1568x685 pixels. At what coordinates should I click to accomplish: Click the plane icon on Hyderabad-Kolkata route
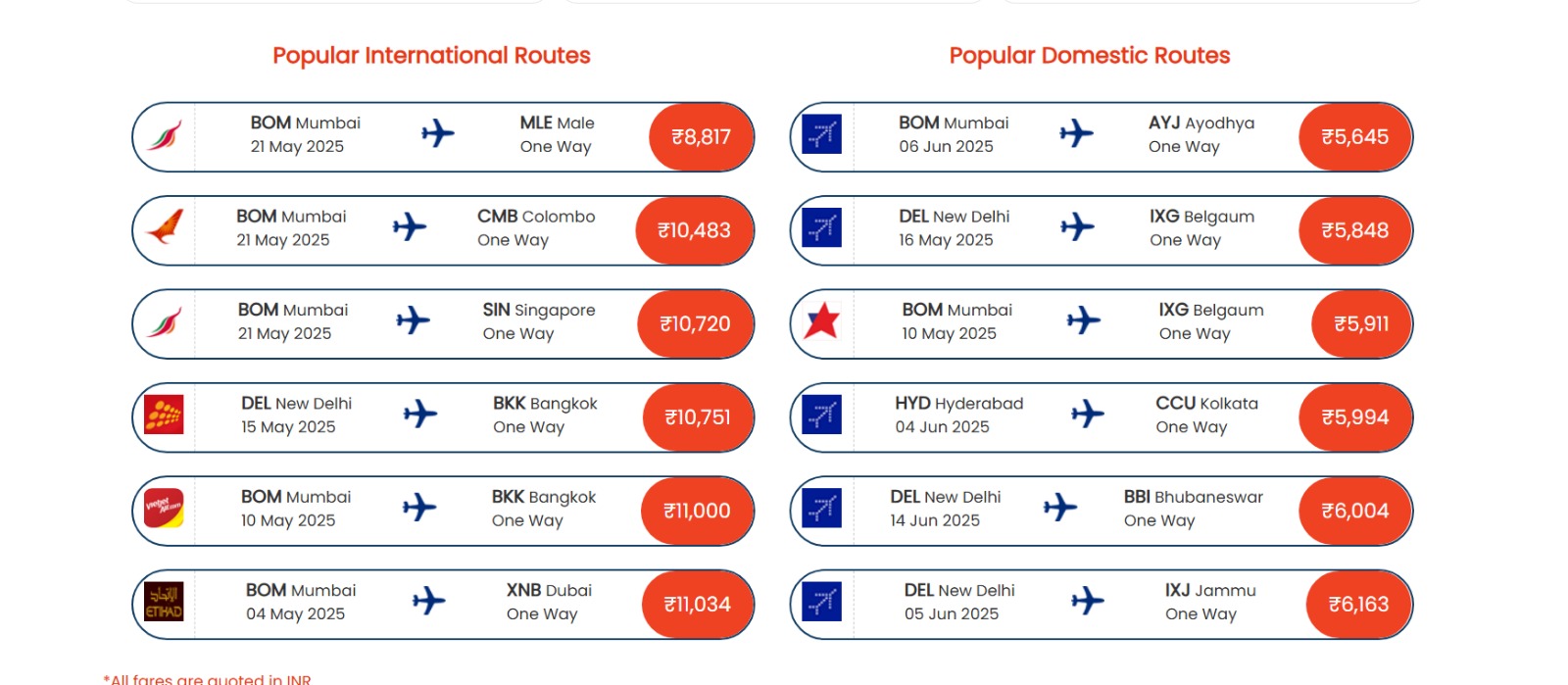pos(1088,414)
